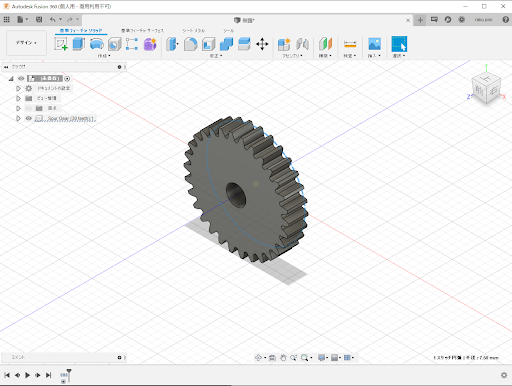The height and width of the screenshot is (386, 512).
Task: Toggle root component eye icon
Action: click(21, 78)
